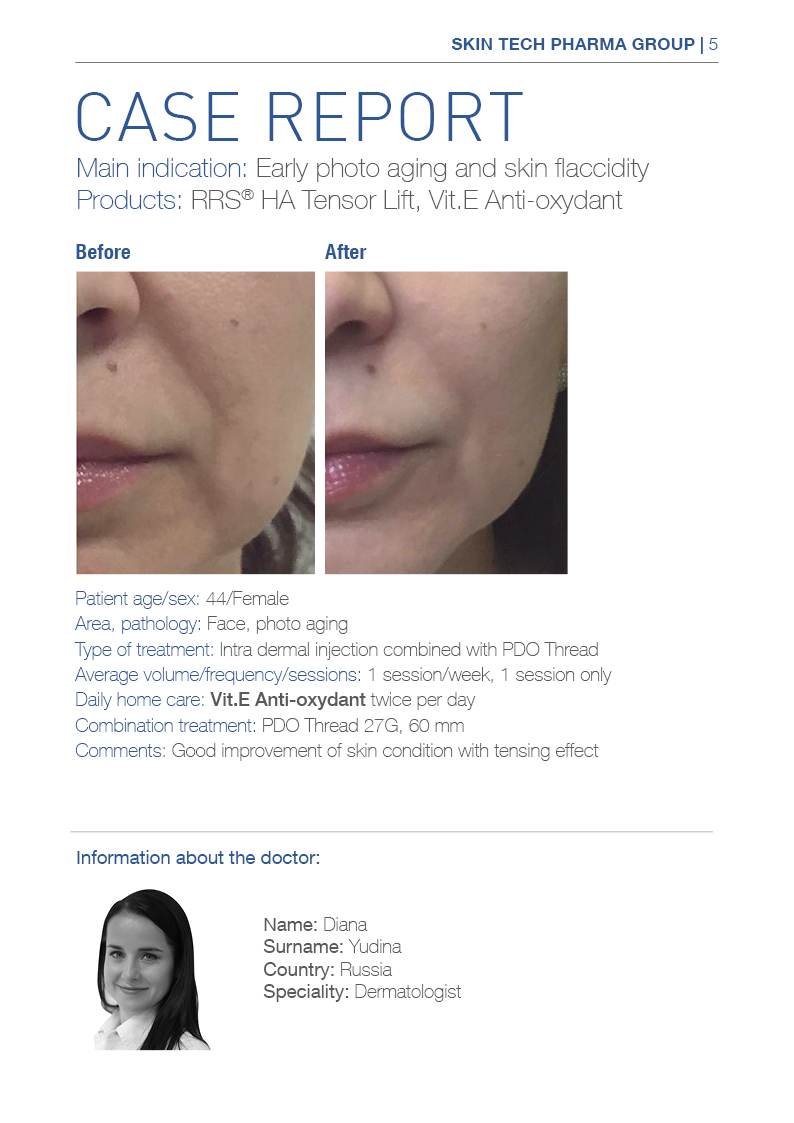
Task: Select the Surname: Yudina text
Action: pyautogui.click(x=332, y=947)
